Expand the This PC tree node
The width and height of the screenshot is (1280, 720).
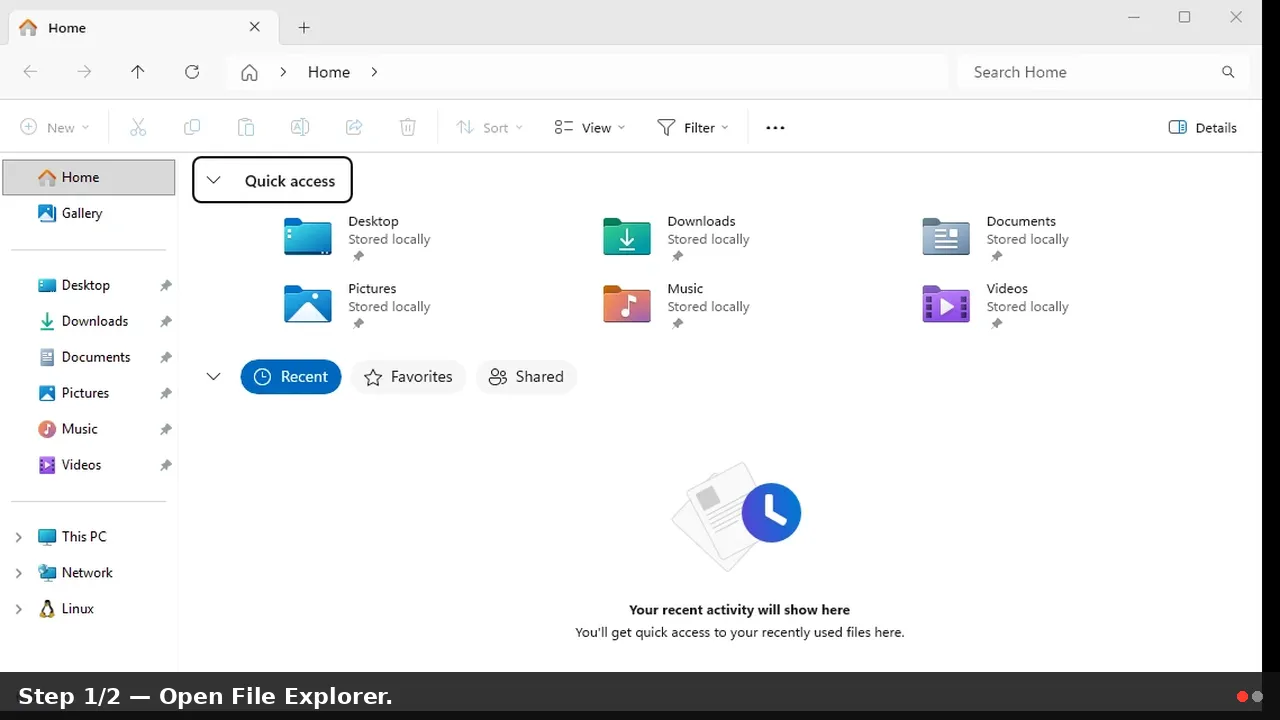coord(18,537)
